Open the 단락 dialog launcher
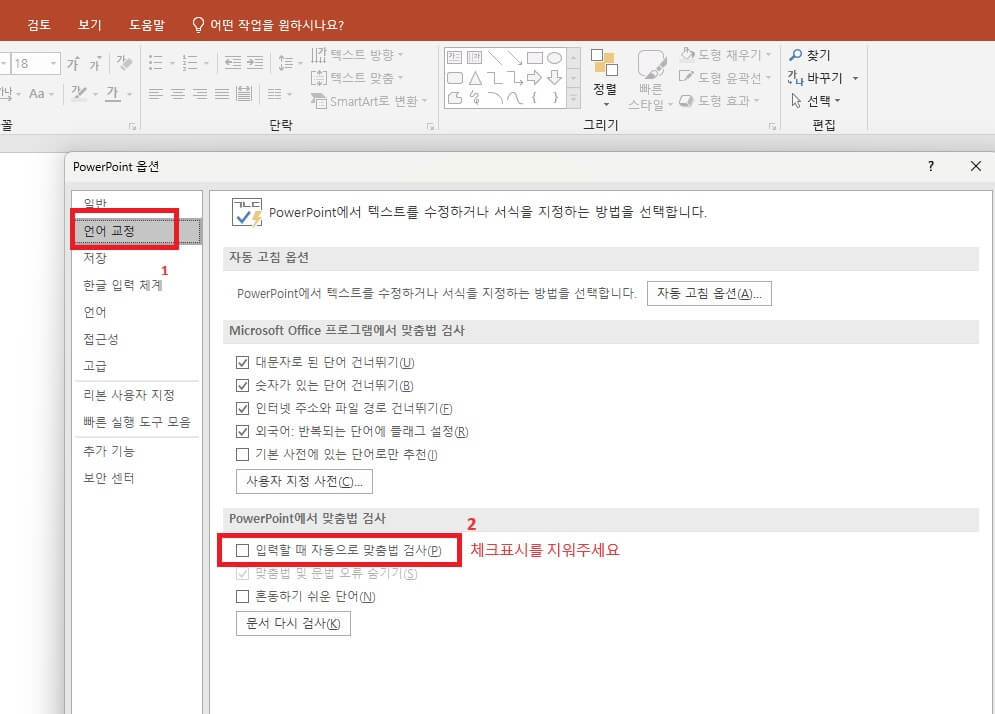Image resolution: width=995 pixels, height=714 pixels. [x=430, y=126]
